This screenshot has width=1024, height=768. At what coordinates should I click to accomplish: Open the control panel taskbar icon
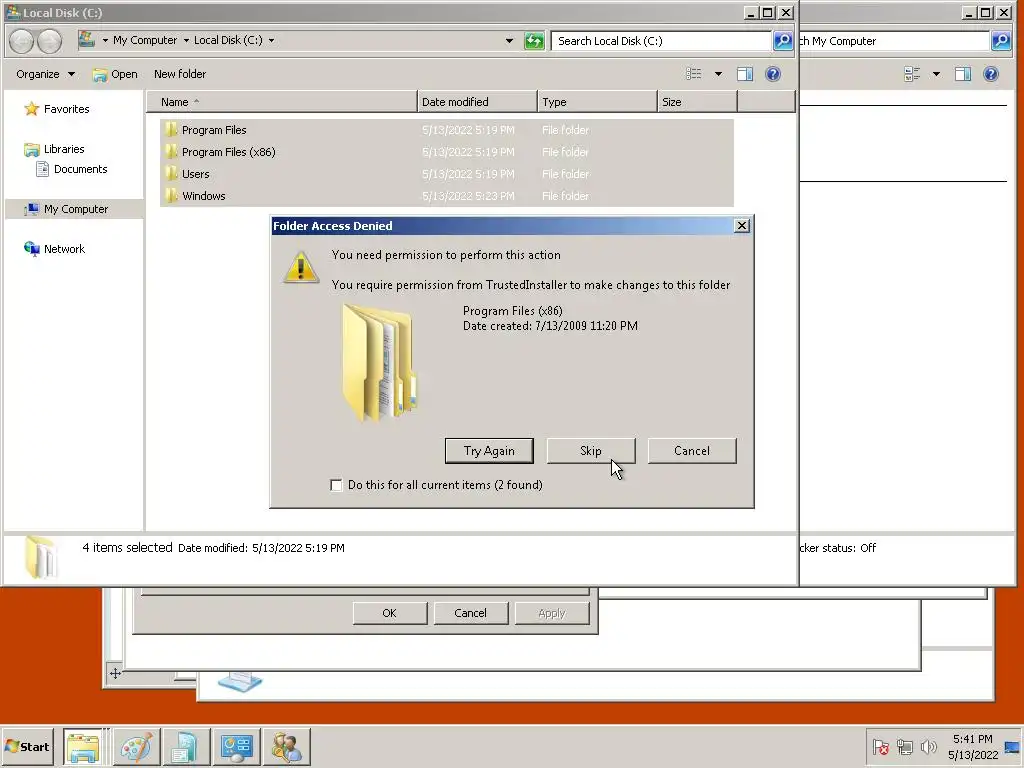click(236, 747)
